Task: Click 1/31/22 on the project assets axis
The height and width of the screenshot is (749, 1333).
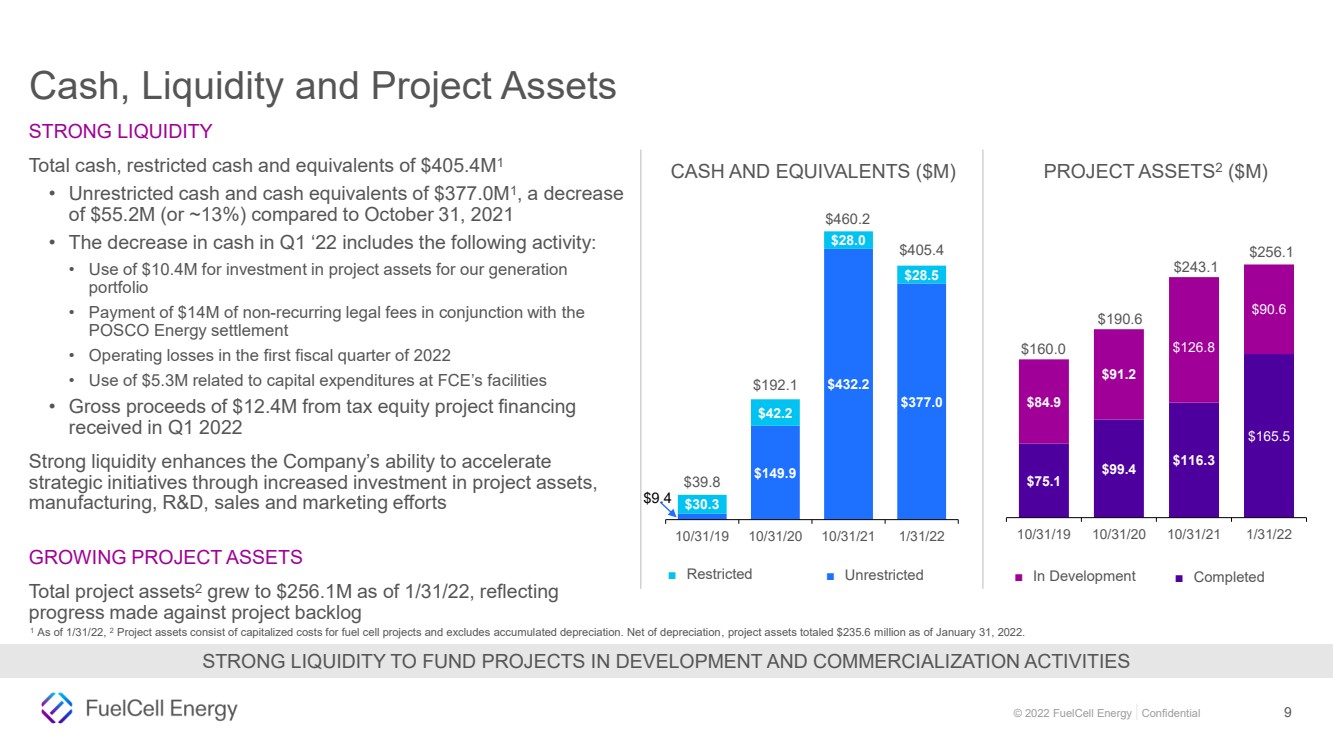Action: [x=1269, y=535]
